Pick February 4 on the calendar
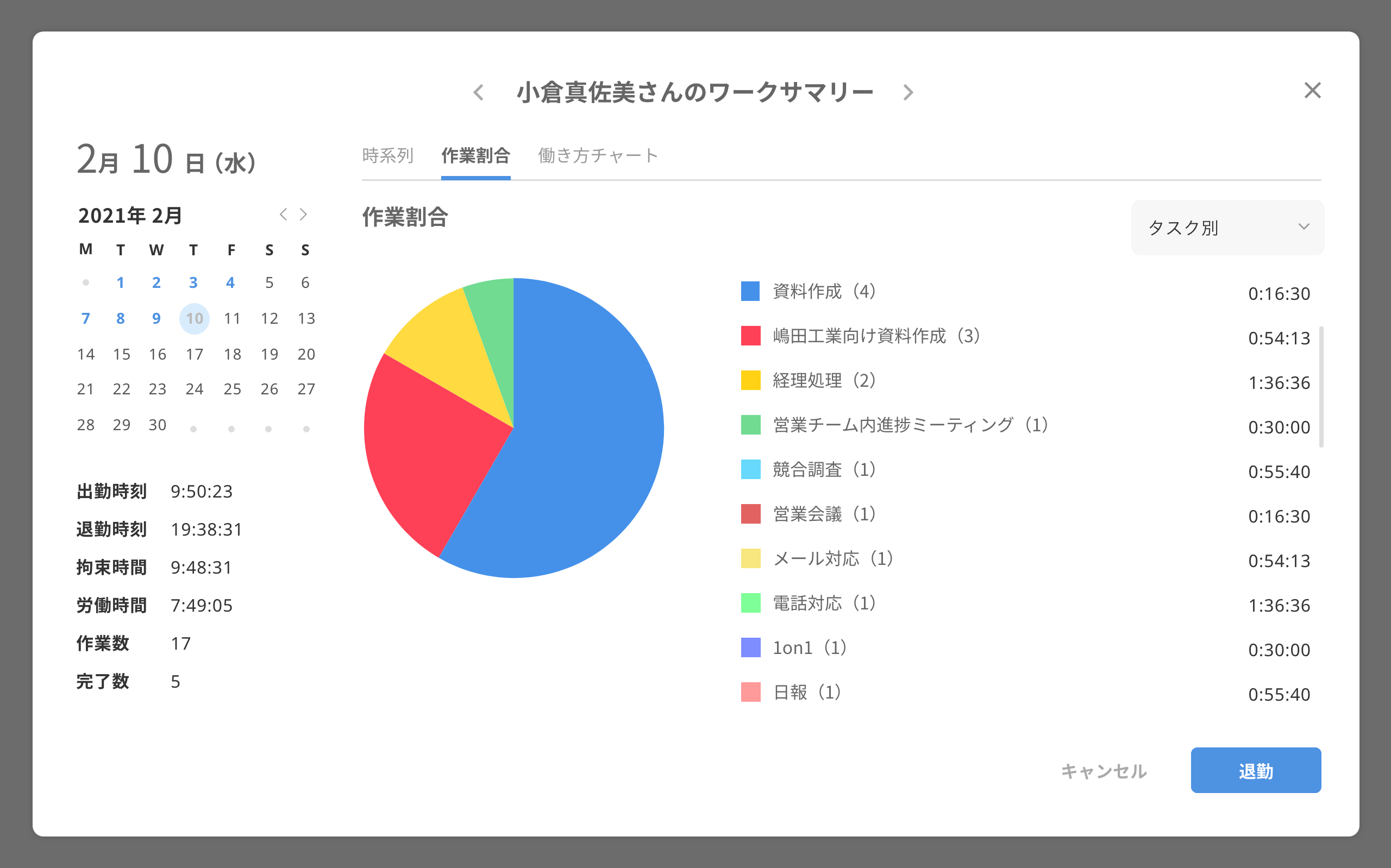1391x868 pixels. [x=230, y=282]
